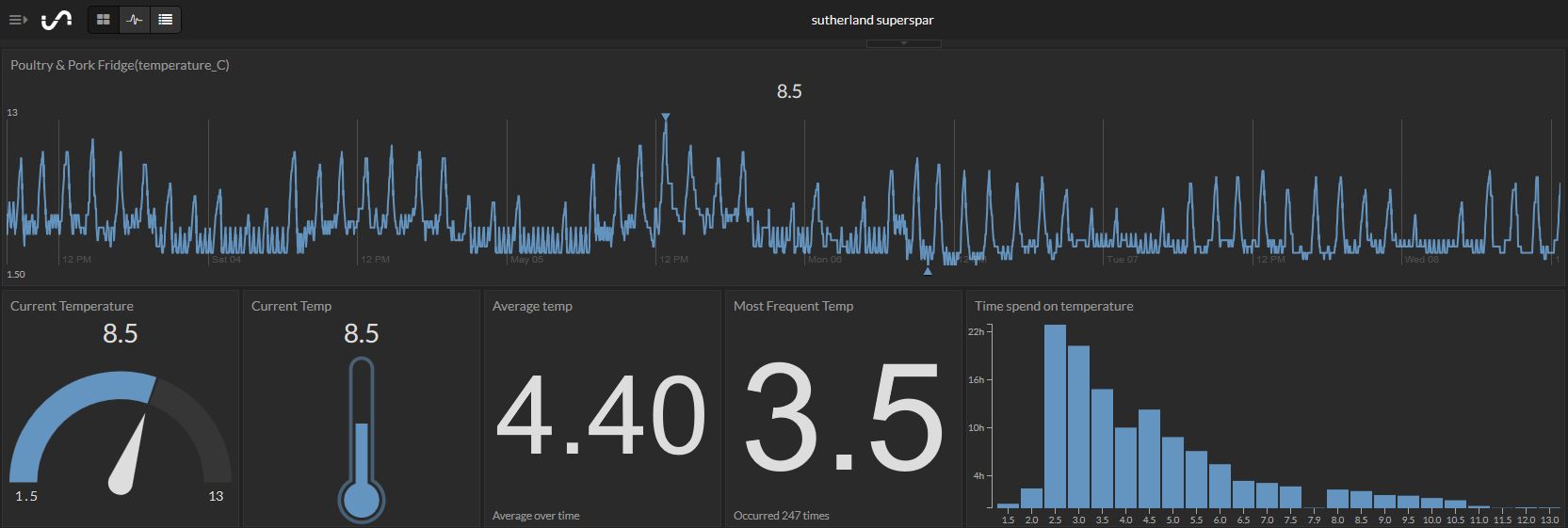This screenshot has width=1568, height=528.
Task: Click the wave logo icon
Action: (57, 20)
